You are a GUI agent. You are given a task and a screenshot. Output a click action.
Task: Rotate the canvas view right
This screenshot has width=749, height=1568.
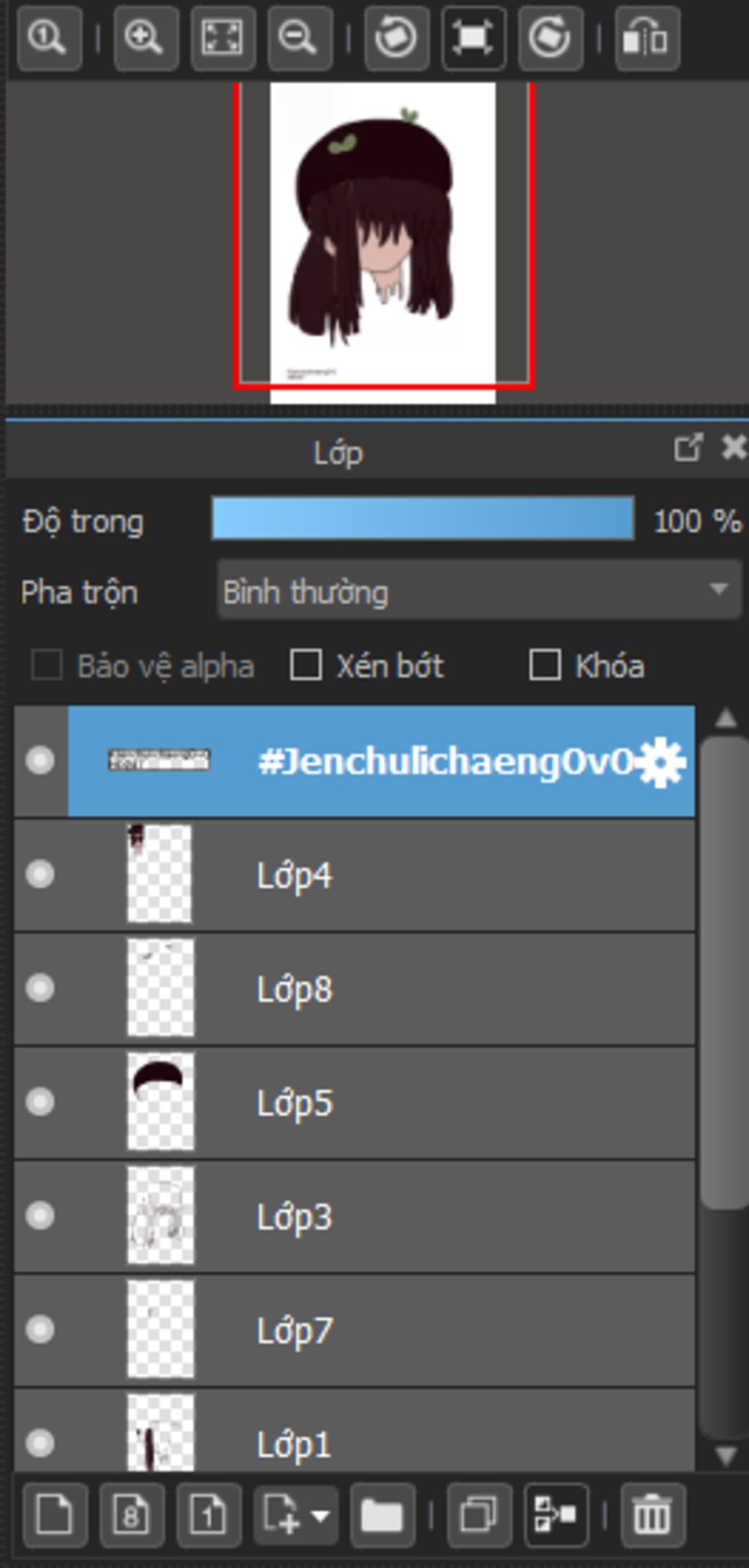coord(550,38)
